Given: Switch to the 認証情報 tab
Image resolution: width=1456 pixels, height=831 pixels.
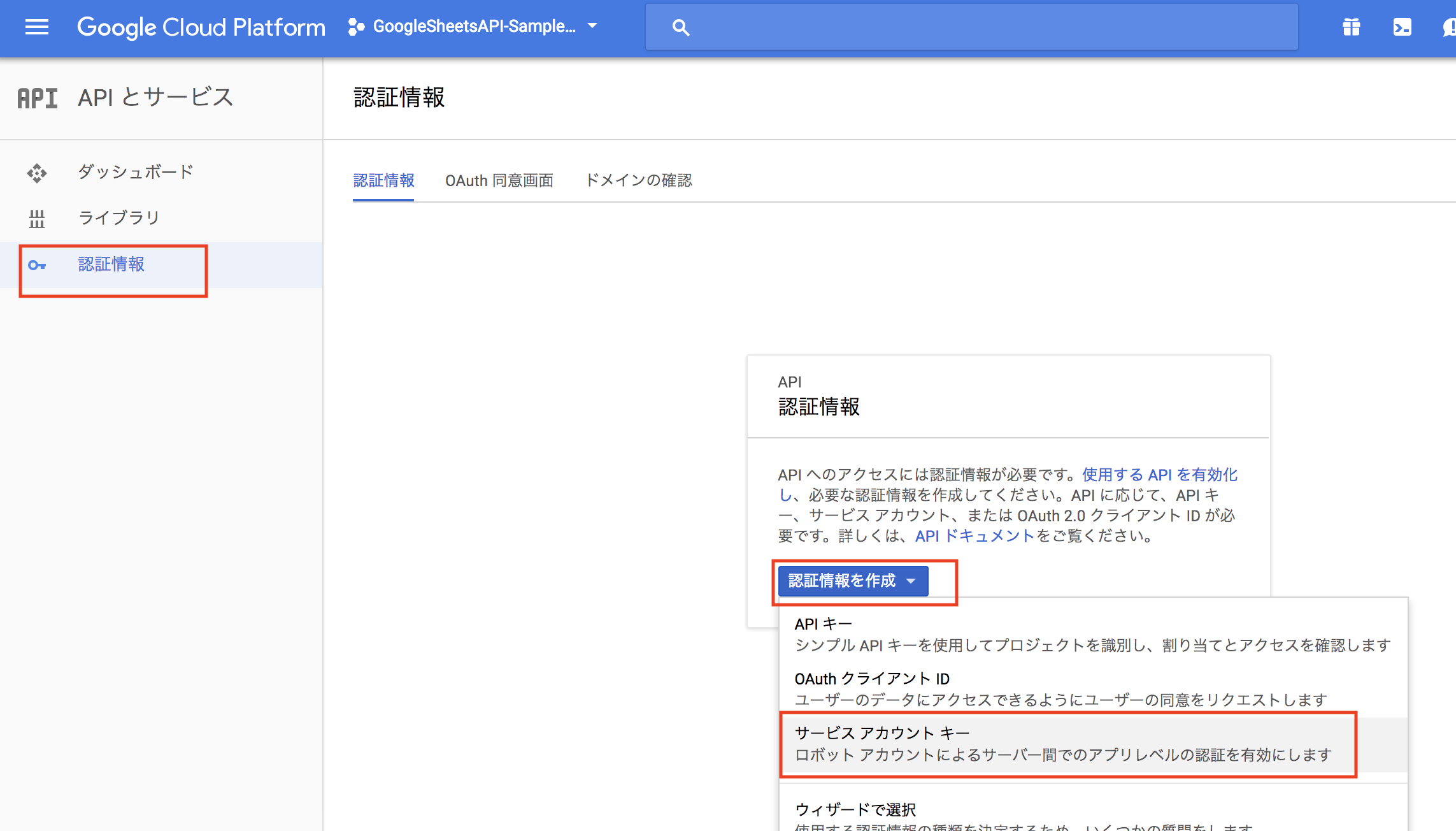Looking at the screenshot, I should [383, 180].
